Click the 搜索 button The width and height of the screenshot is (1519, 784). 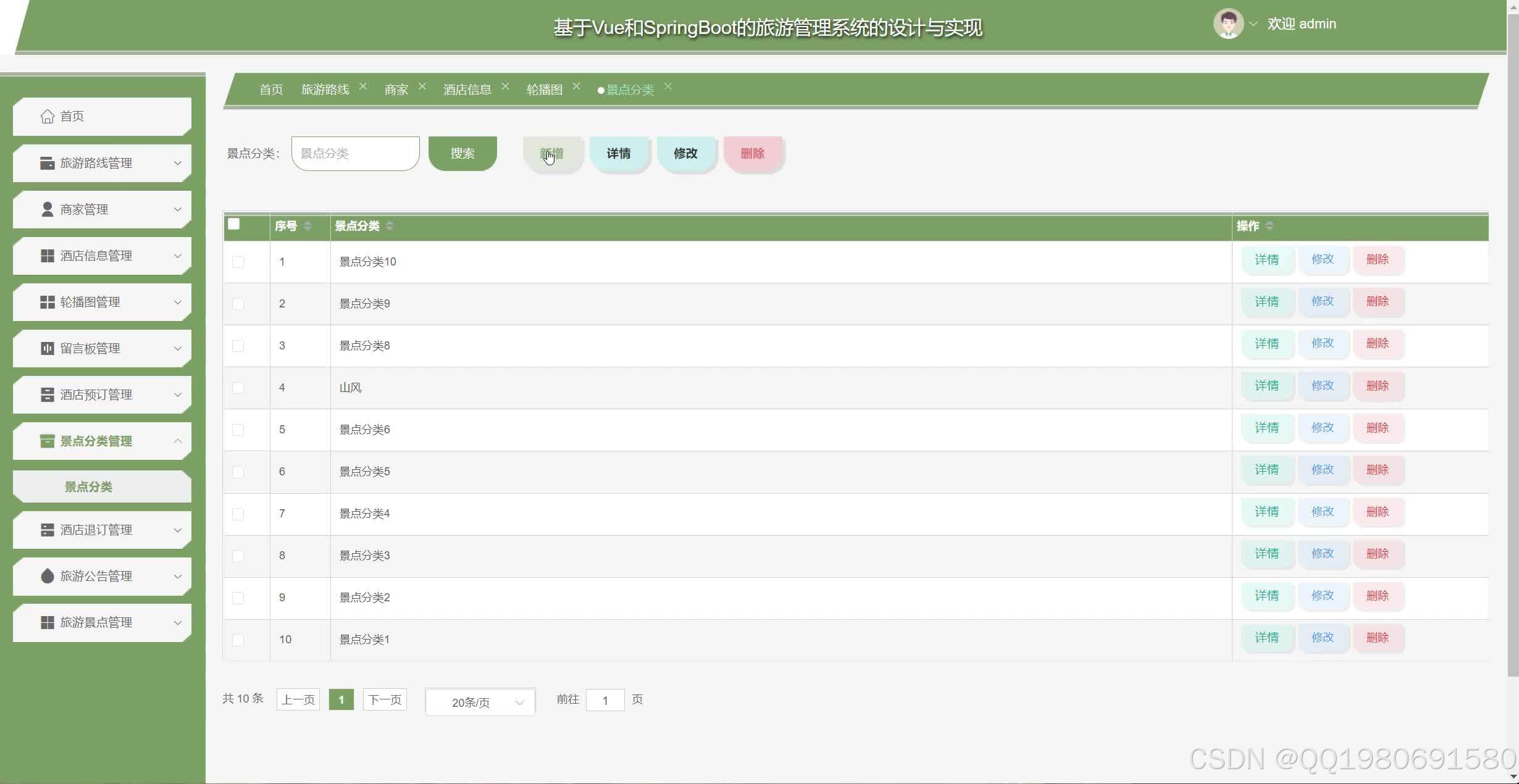462,153
